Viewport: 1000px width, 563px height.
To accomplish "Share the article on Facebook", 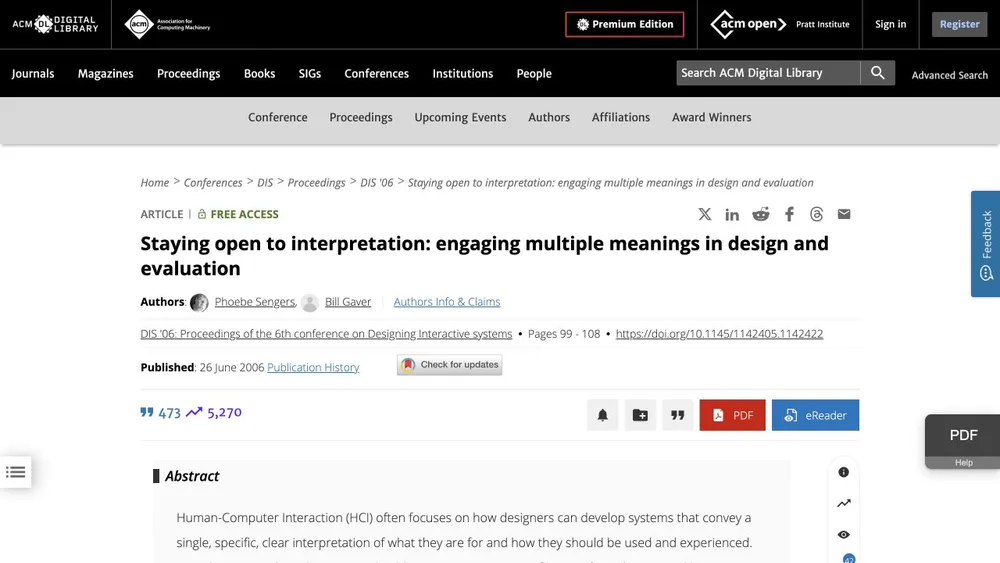I will [790, 214].
